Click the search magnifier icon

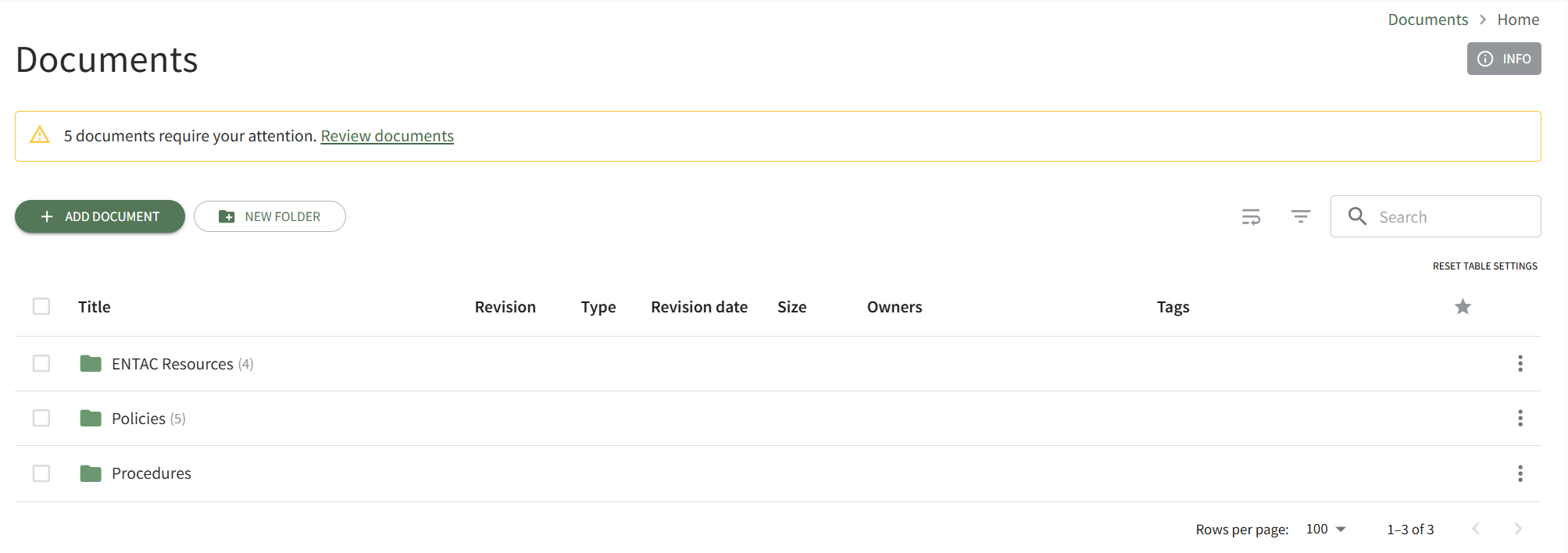pos(1358,216)
